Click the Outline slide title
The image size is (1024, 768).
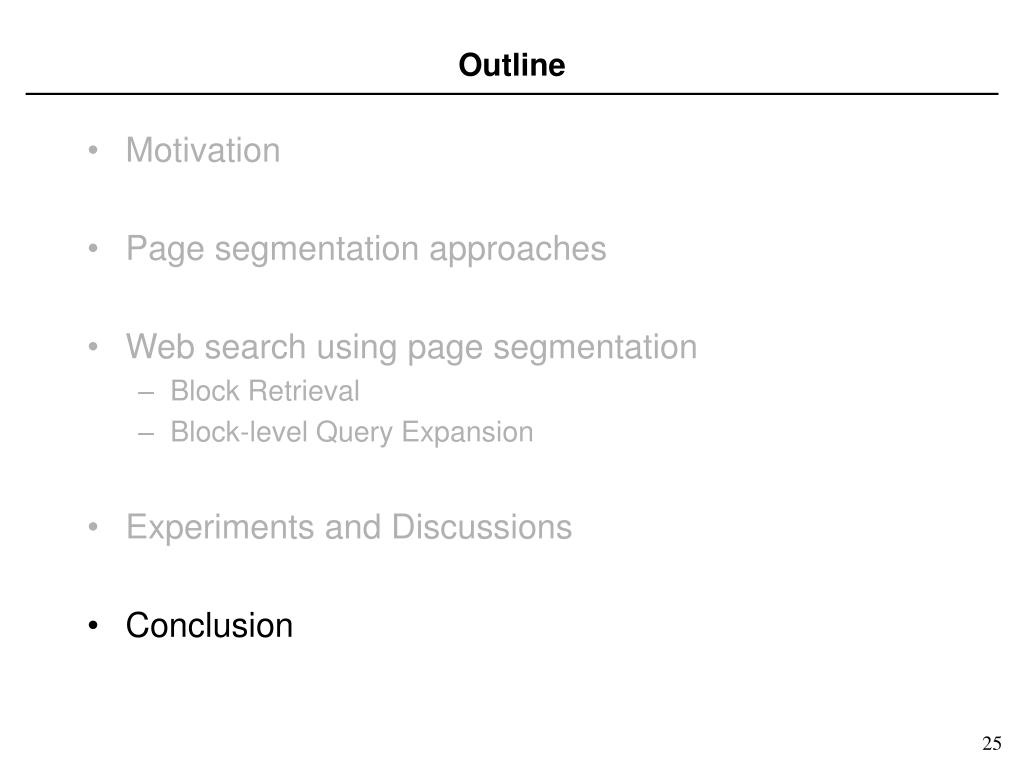click(511, 65)
